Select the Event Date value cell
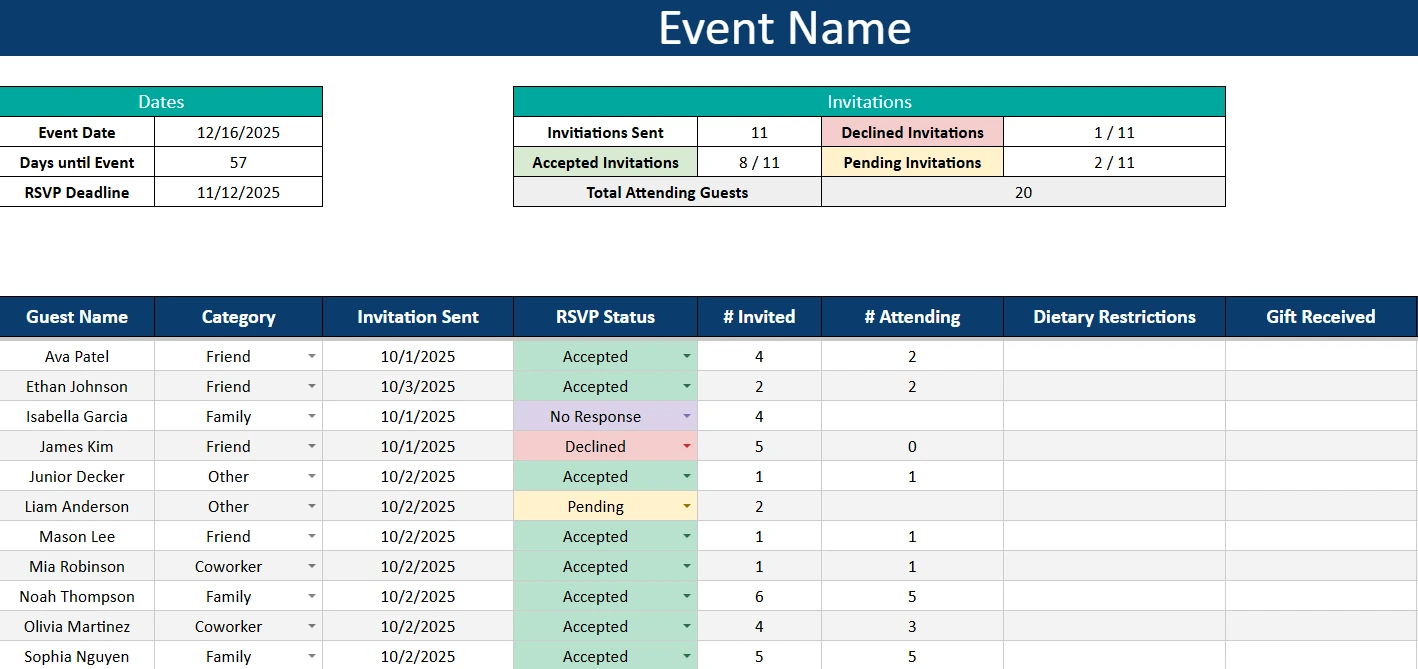Screen dimensions: 1418x669 pyautogui.click(x=238, y=132)
